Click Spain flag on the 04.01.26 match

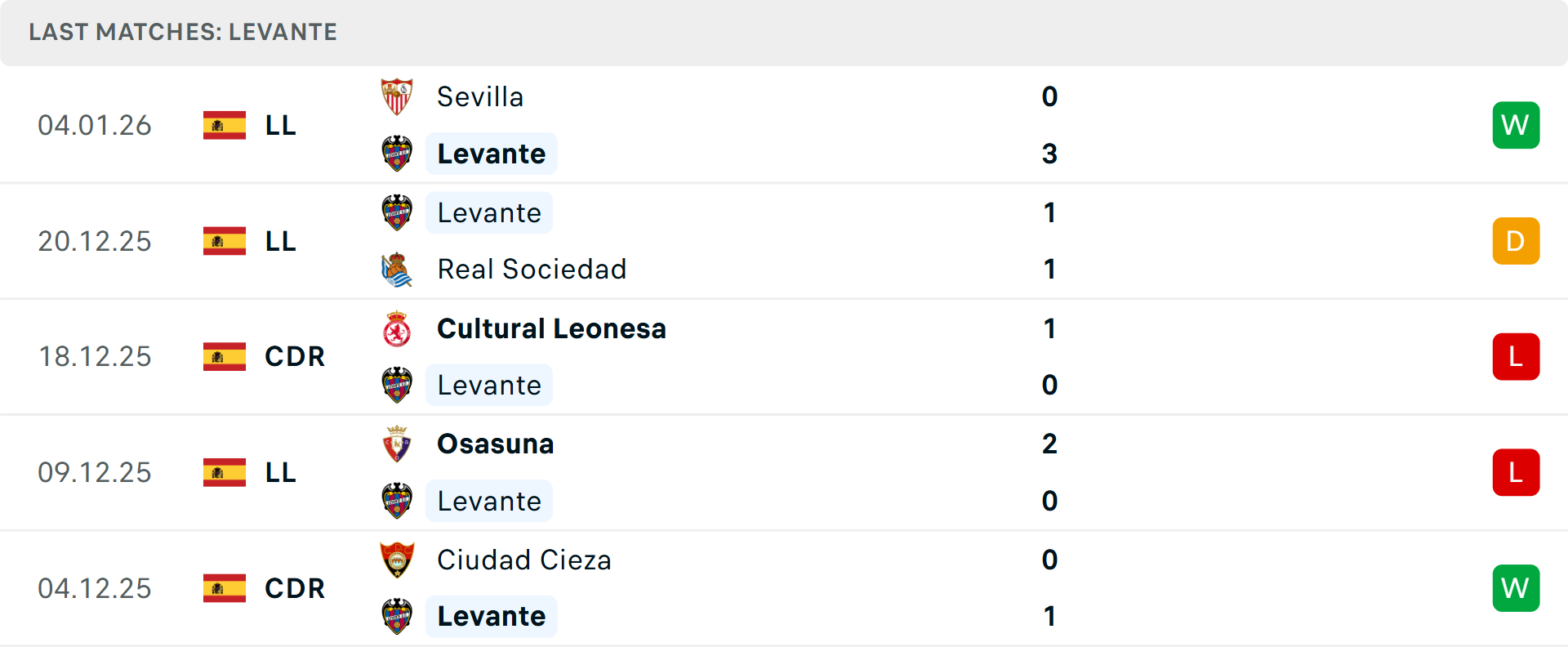[x=225, y=126]
